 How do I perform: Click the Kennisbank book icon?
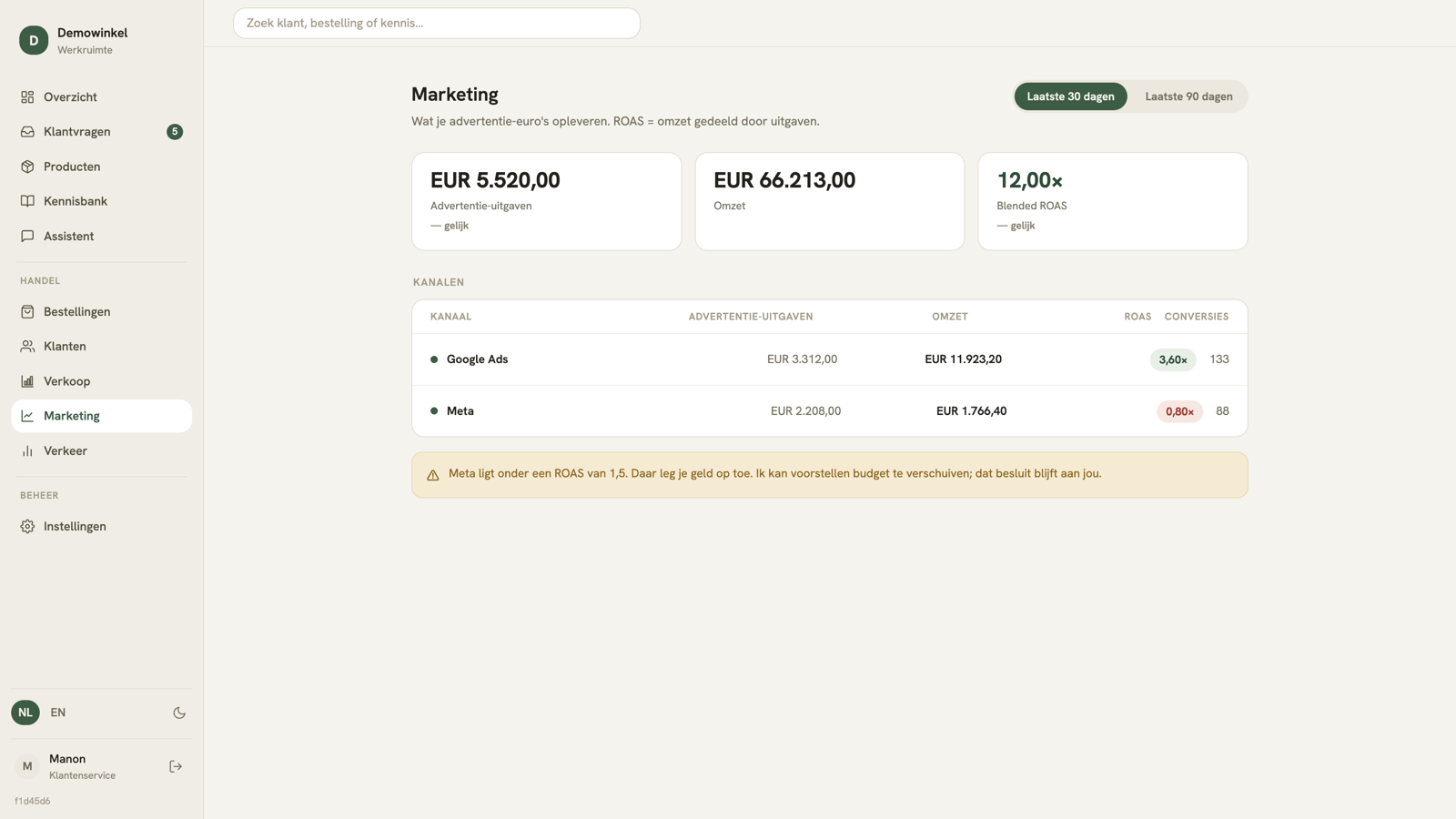[27, 201]
